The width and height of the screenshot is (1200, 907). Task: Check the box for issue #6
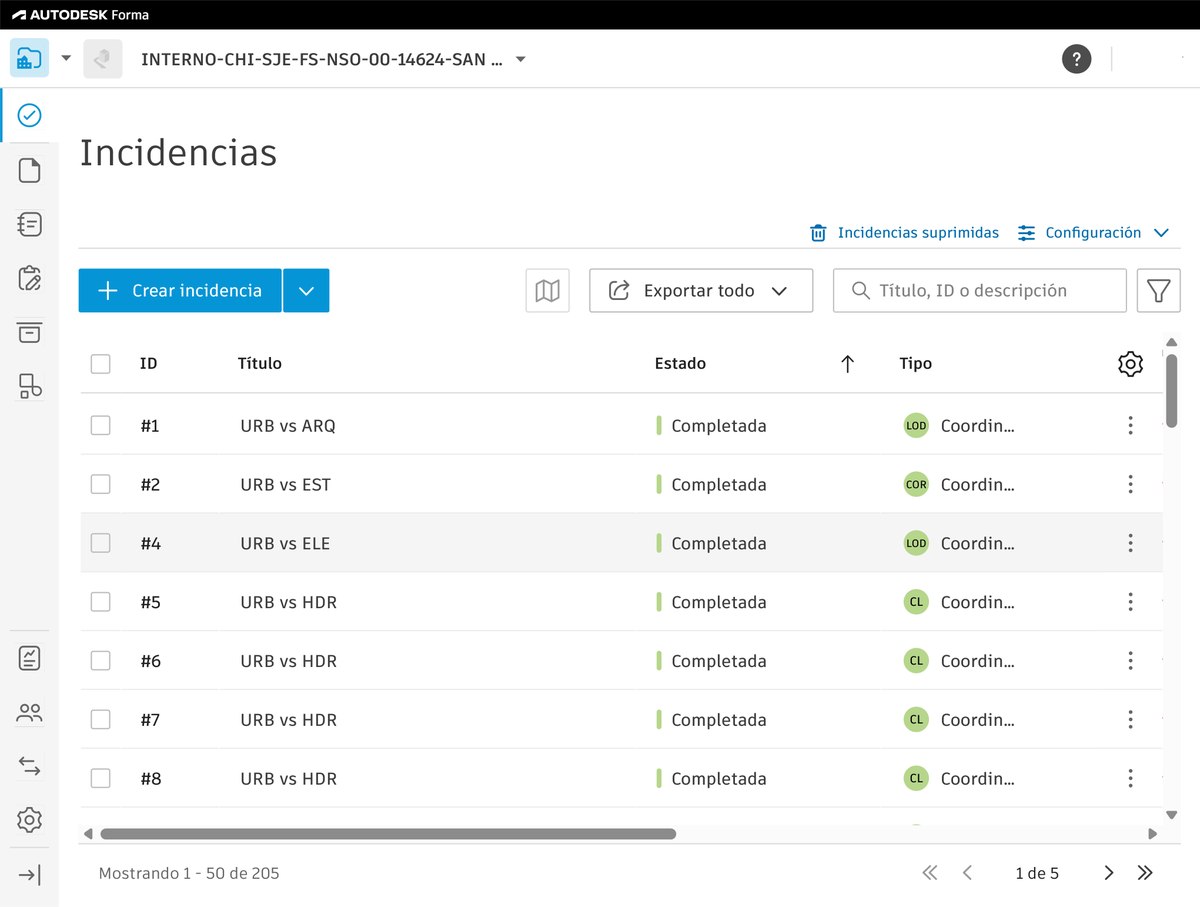pos(100,661)
